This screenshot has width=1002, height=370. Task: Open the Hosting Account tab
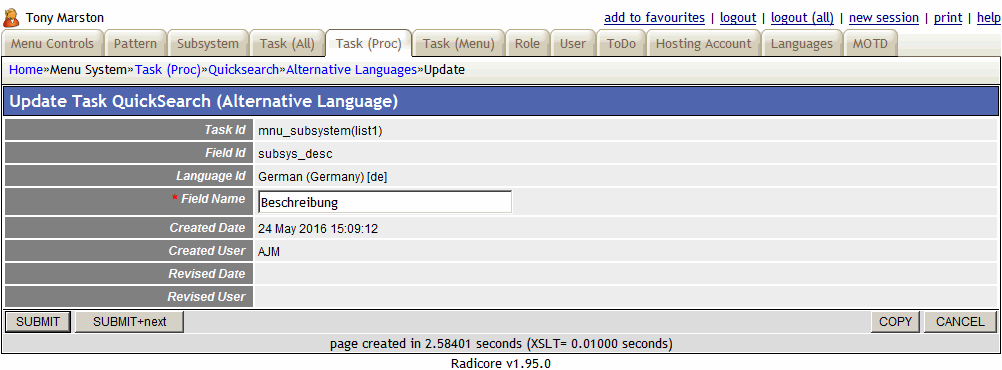click(704, 44)
